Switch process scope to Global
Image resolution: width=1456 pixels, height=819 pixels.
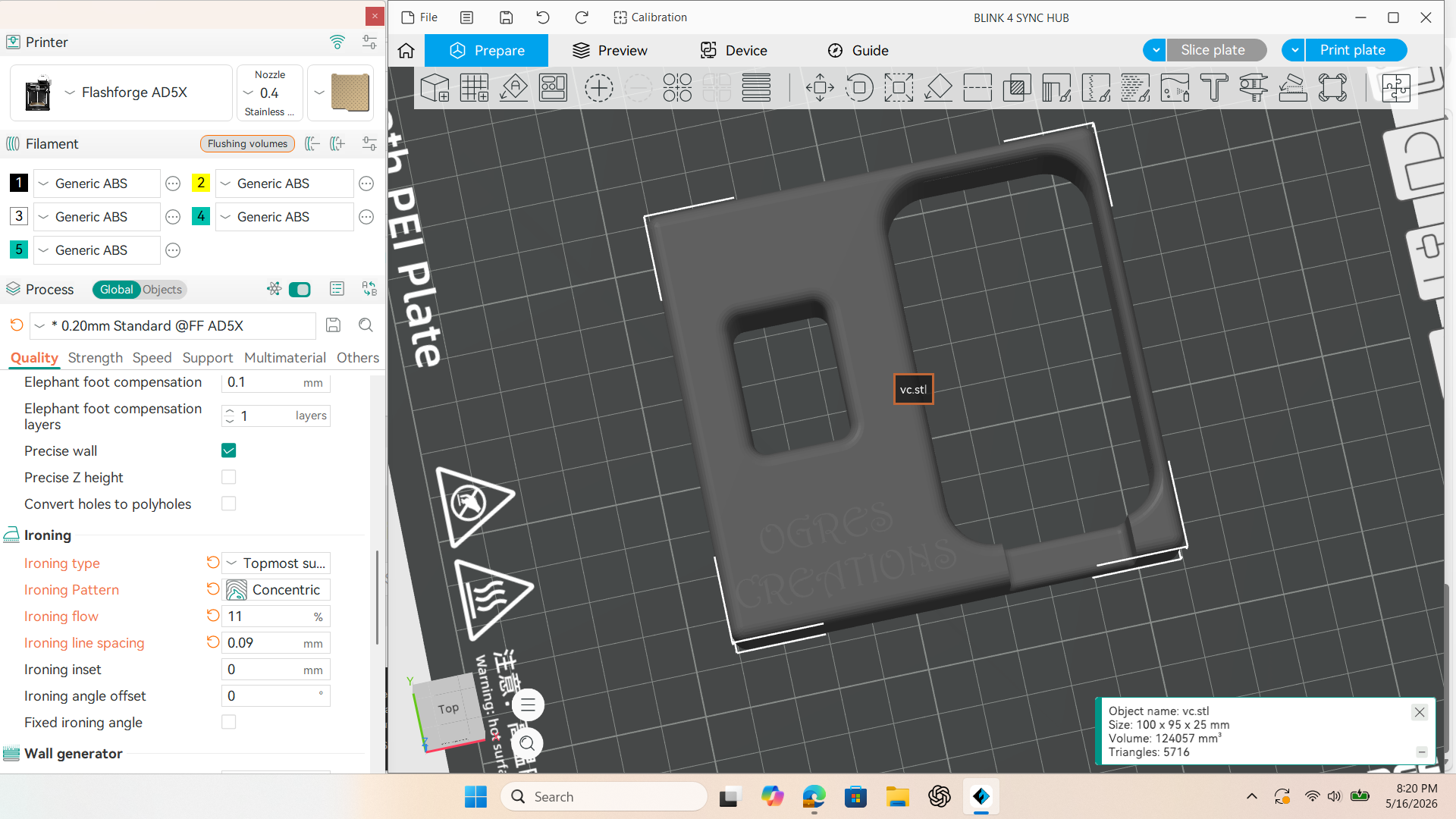tap(116, 290)
